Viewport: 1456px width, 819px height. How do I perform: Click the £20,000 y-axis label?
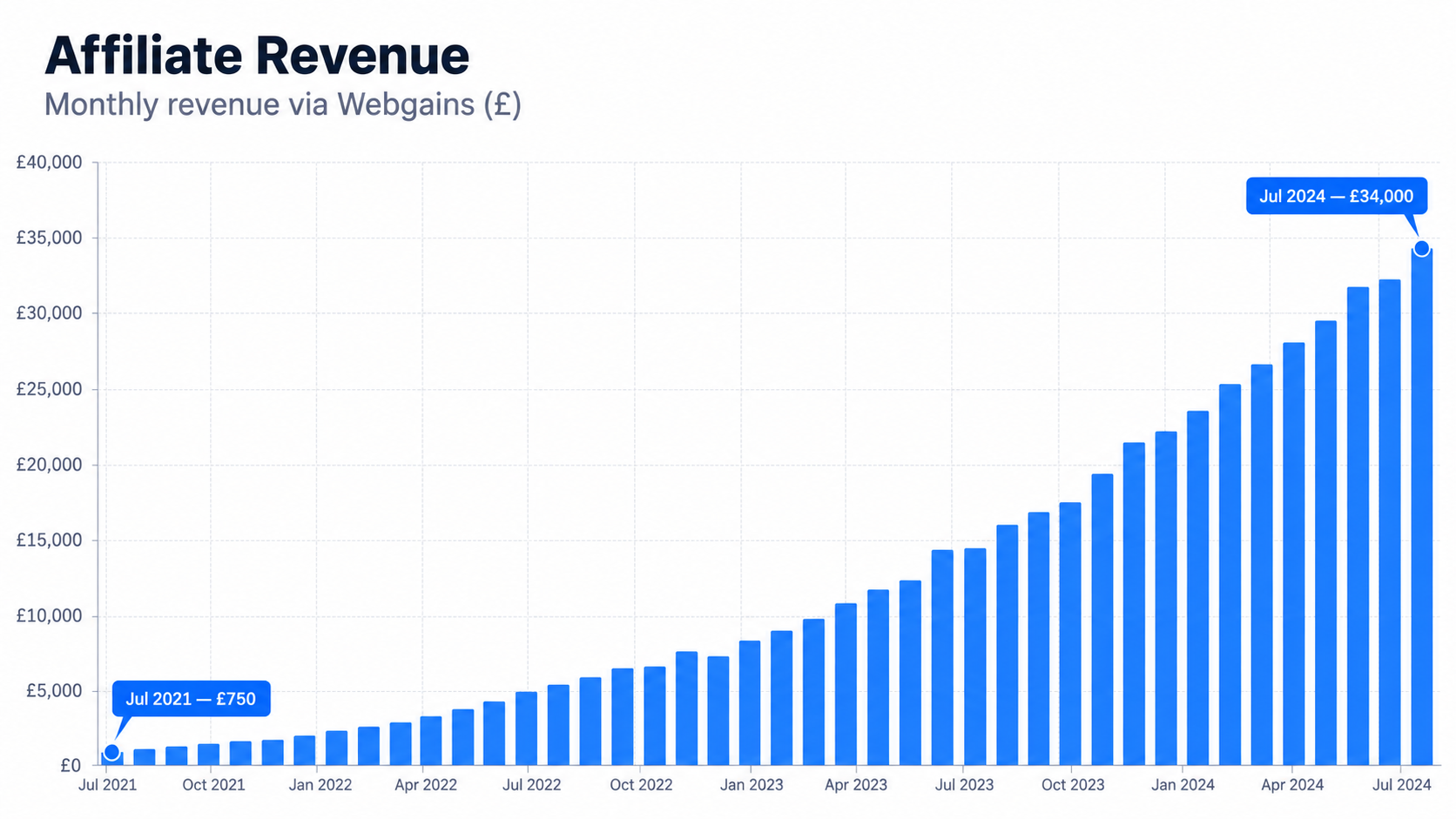coord(50,465)
